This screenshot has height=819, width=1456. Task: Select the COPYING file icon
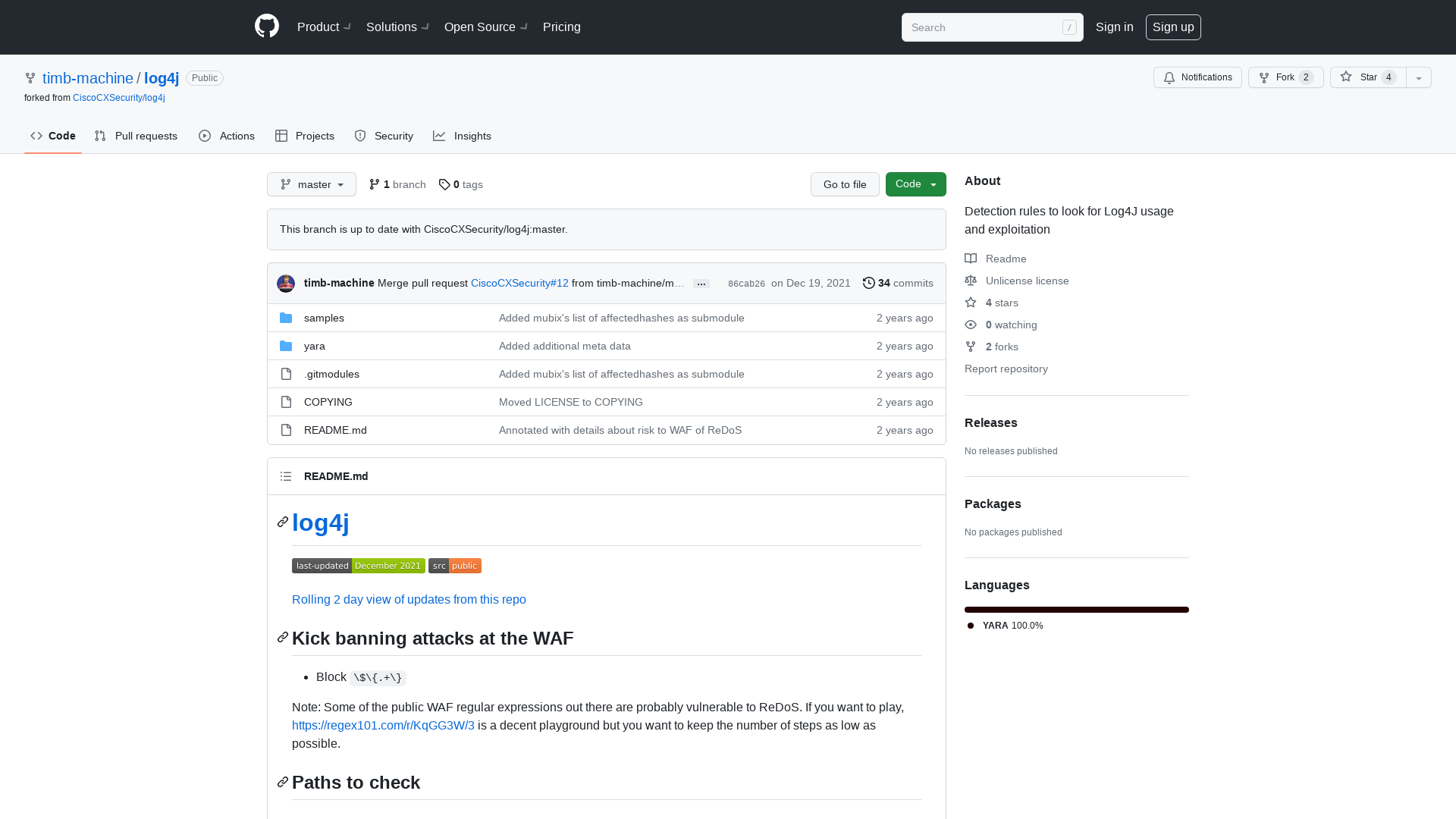(x=286, y=402)
